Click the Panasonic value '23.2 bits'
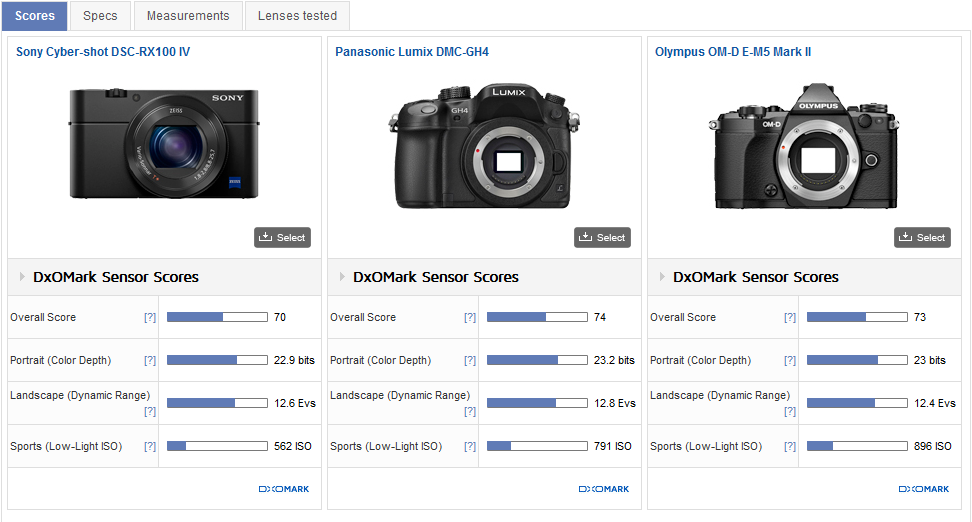Screen dimensions: 972x522 click(614, 360)
